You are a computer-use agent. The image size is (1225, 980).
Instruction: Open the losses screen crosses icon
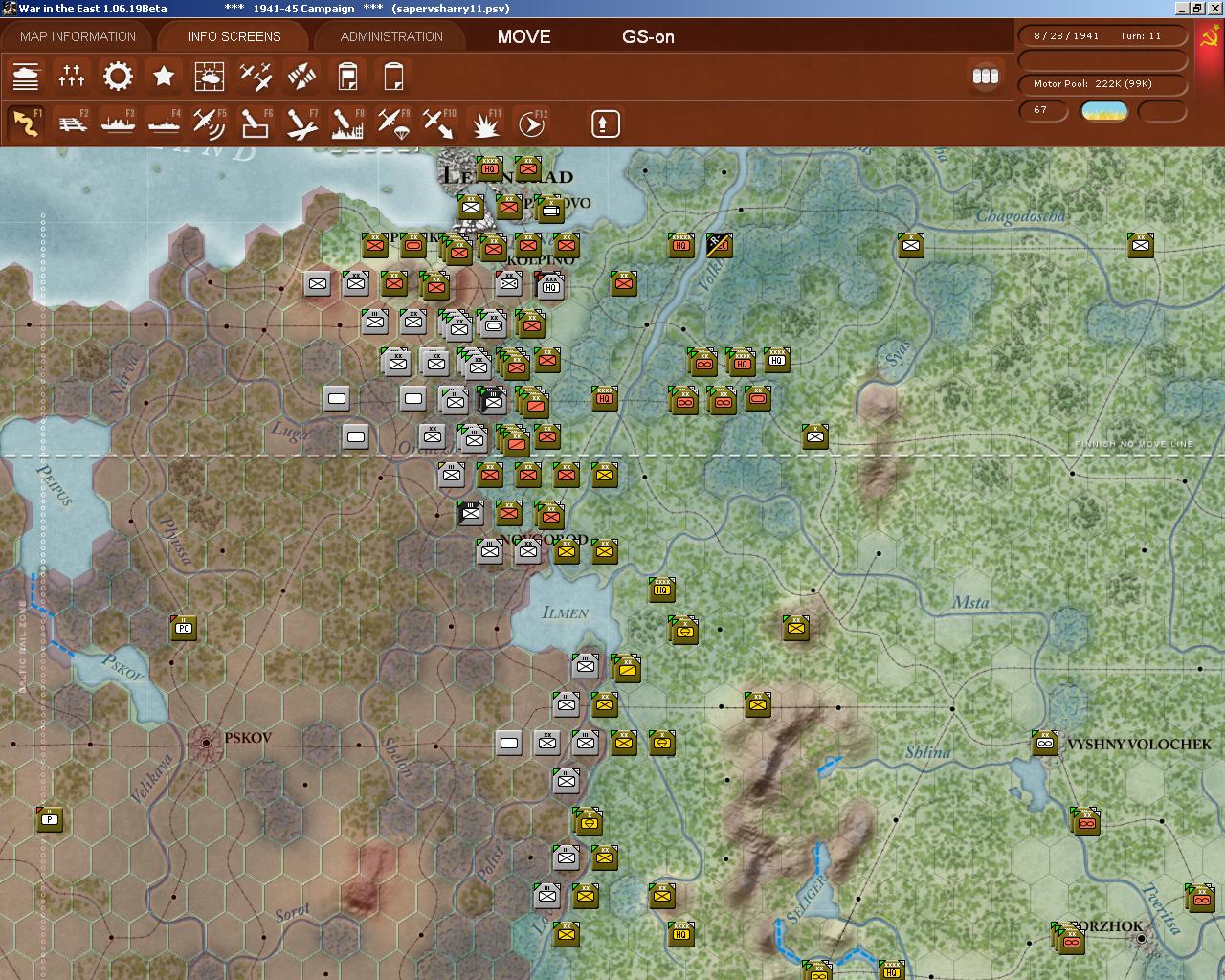click(72, 76)
